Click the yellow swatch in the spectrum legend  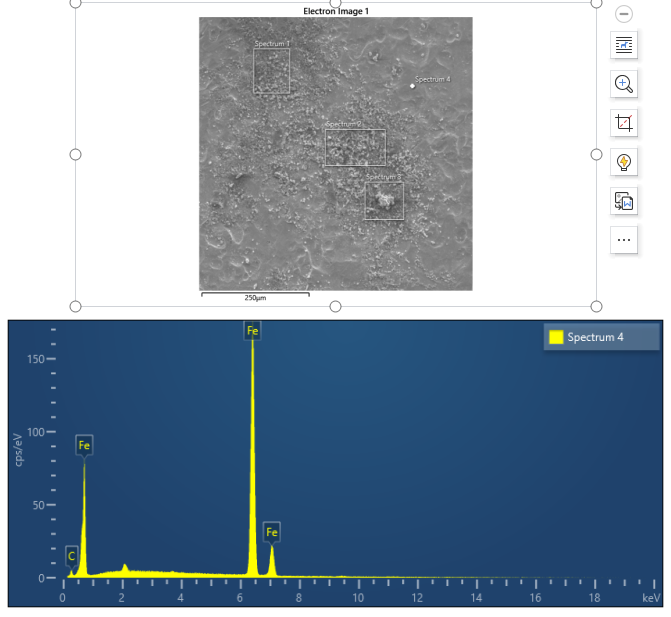coord(556,337)
